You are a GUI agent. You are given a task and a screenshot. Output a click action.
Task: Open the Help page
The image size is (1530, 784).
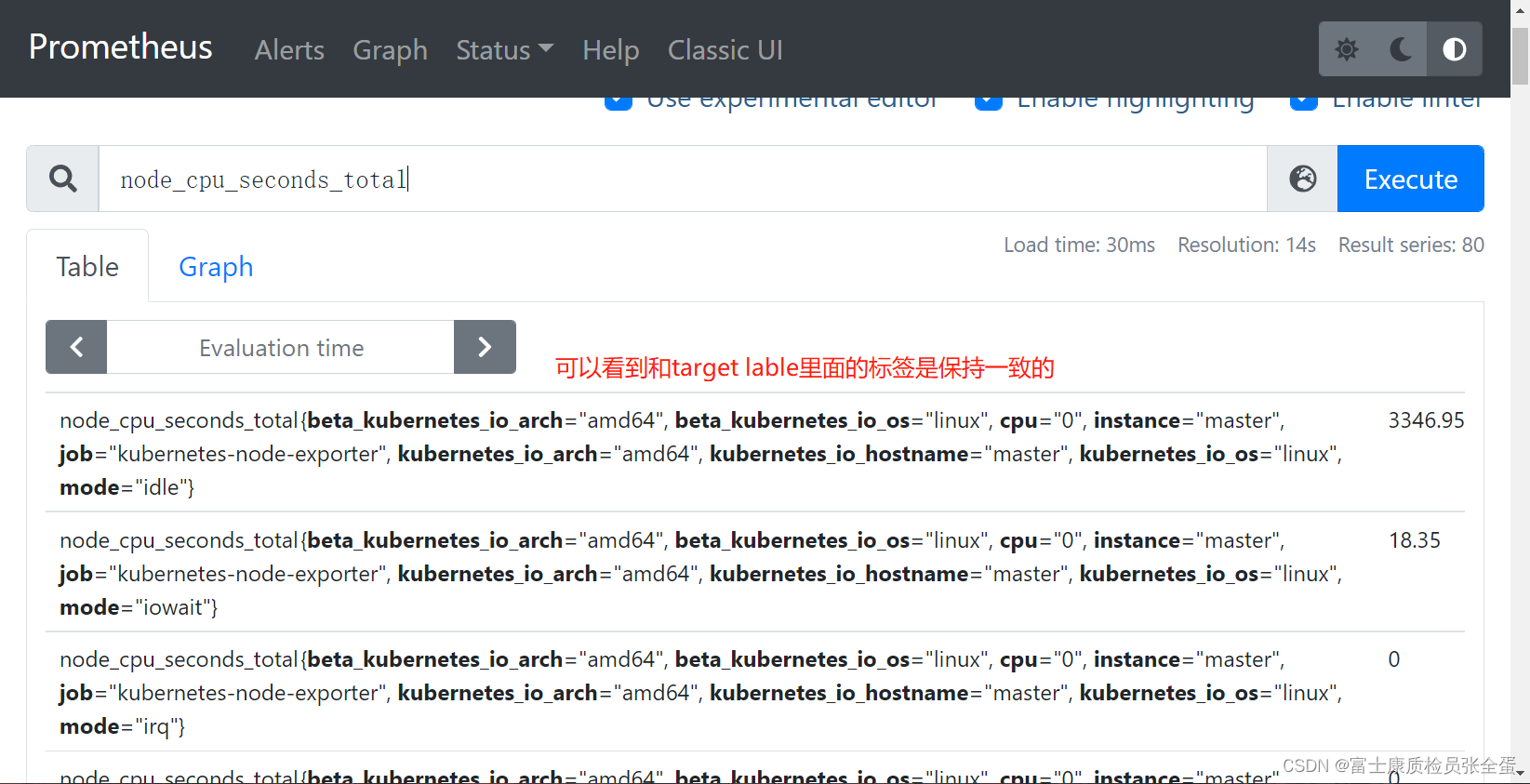[610, 49]
